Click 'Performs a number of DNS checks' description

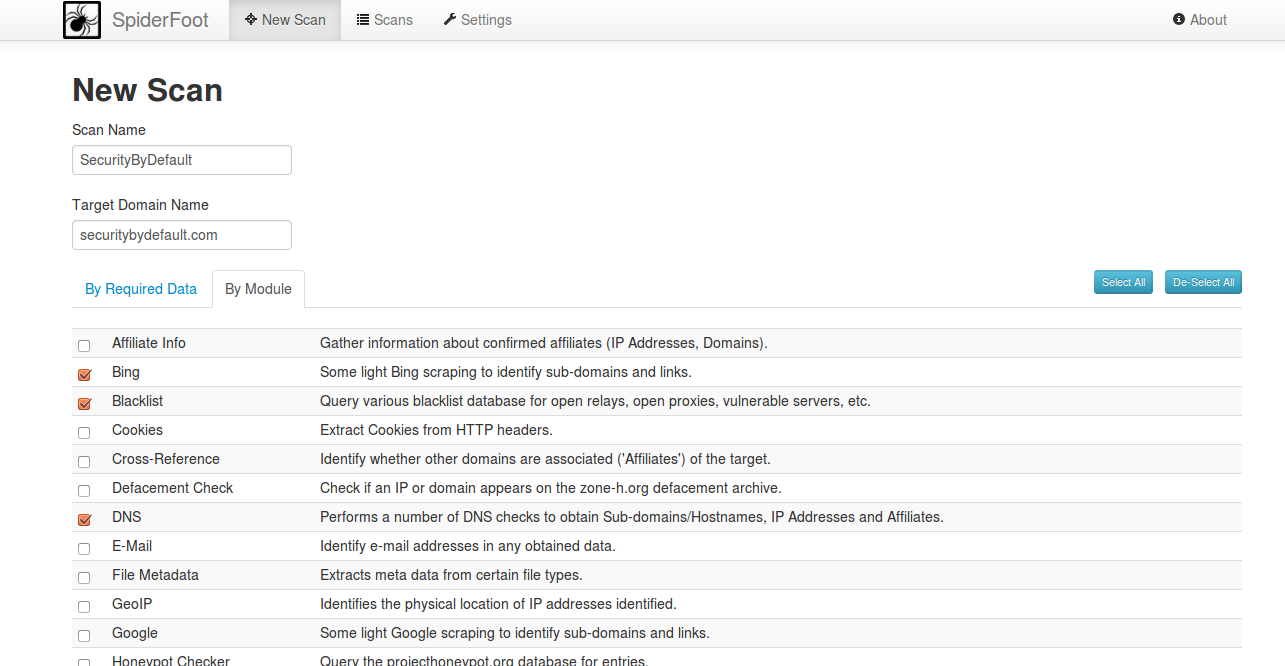[x=632, y=517]
